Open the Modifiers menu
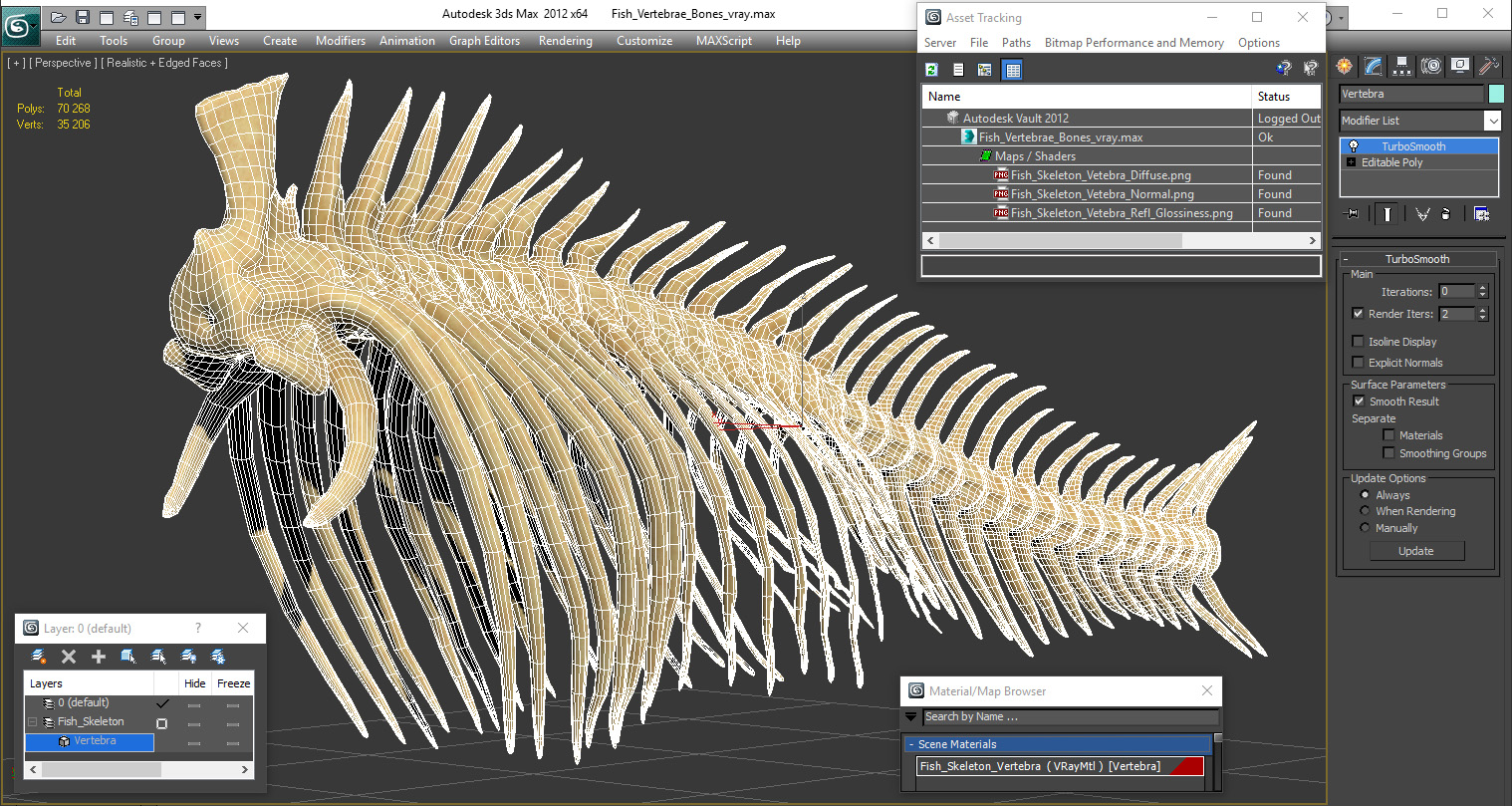This screenshot has width=1512, height=806. click(341, 41)
